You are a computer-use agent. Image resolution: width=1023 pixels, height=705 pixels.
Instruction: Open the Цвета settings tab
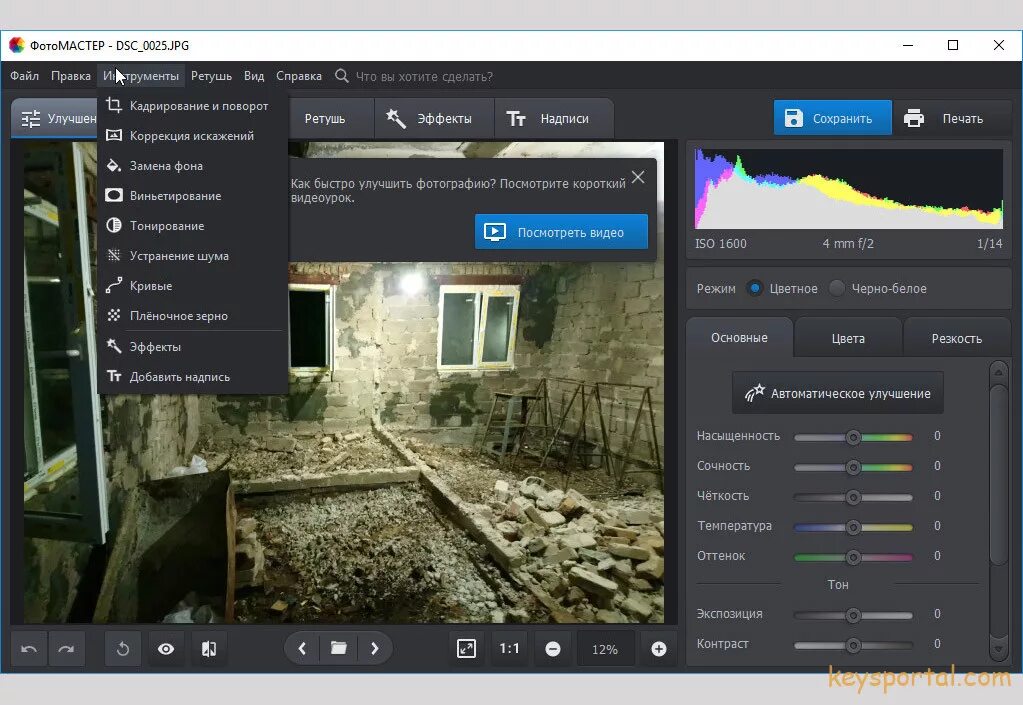click(x=848, y=338)
